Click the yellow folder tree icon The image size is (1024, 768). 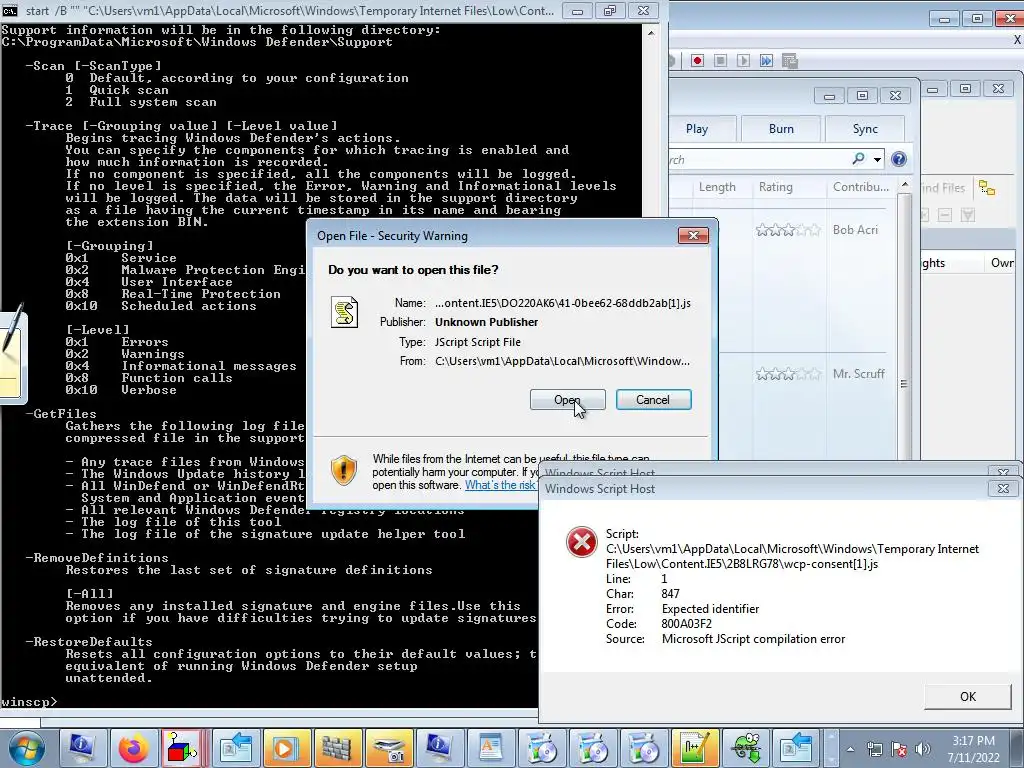[987, 188]
